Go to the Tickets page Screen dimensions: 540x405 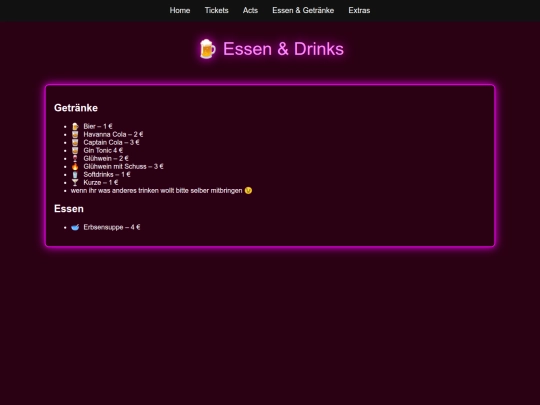[x=217, y=10]
